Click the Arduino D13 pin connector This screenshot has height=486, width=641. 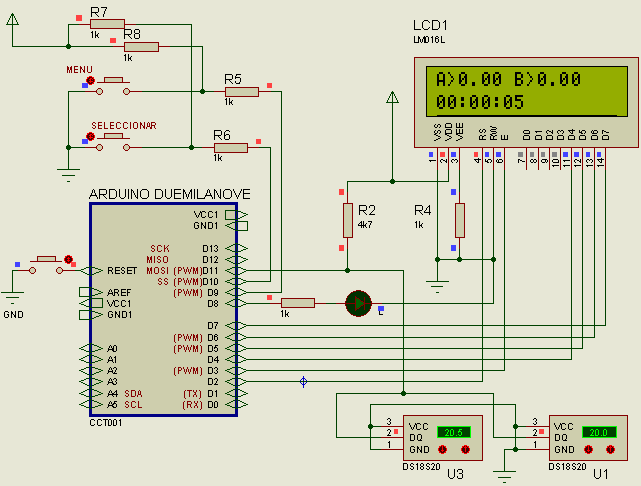coord(236,248)
